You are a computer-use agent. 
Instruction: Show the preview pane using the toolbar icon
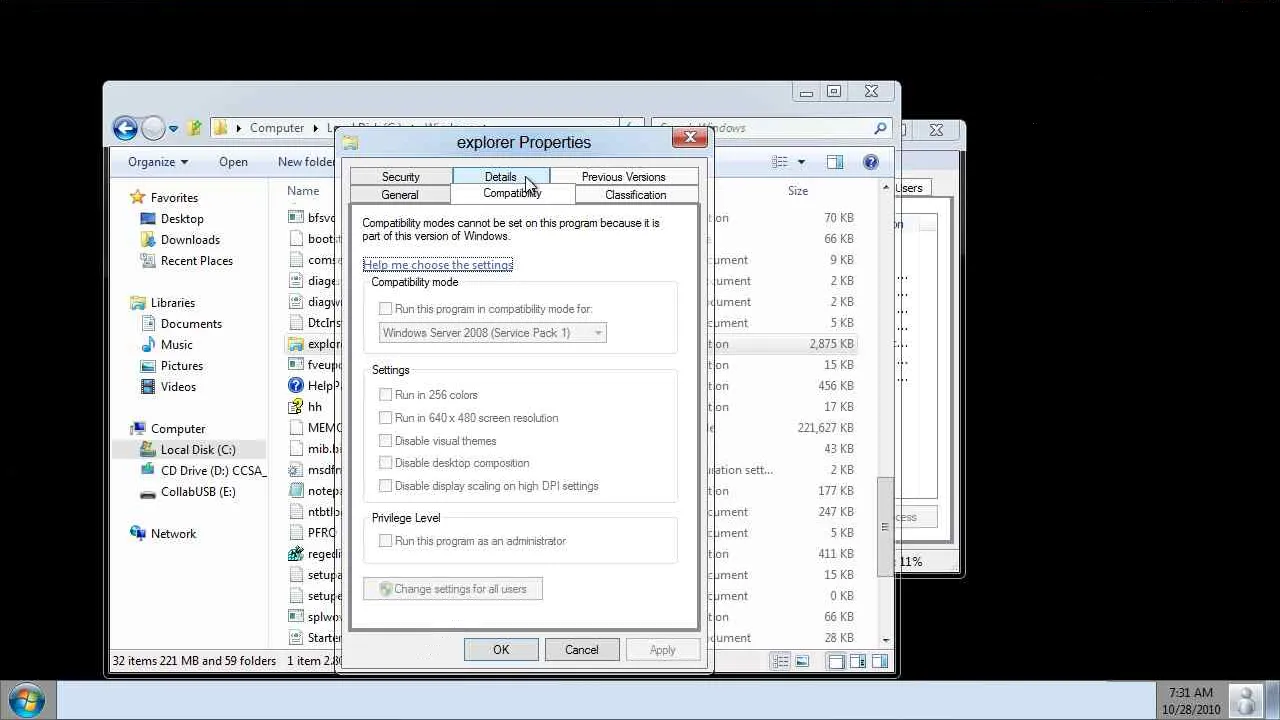pos(835,162)
